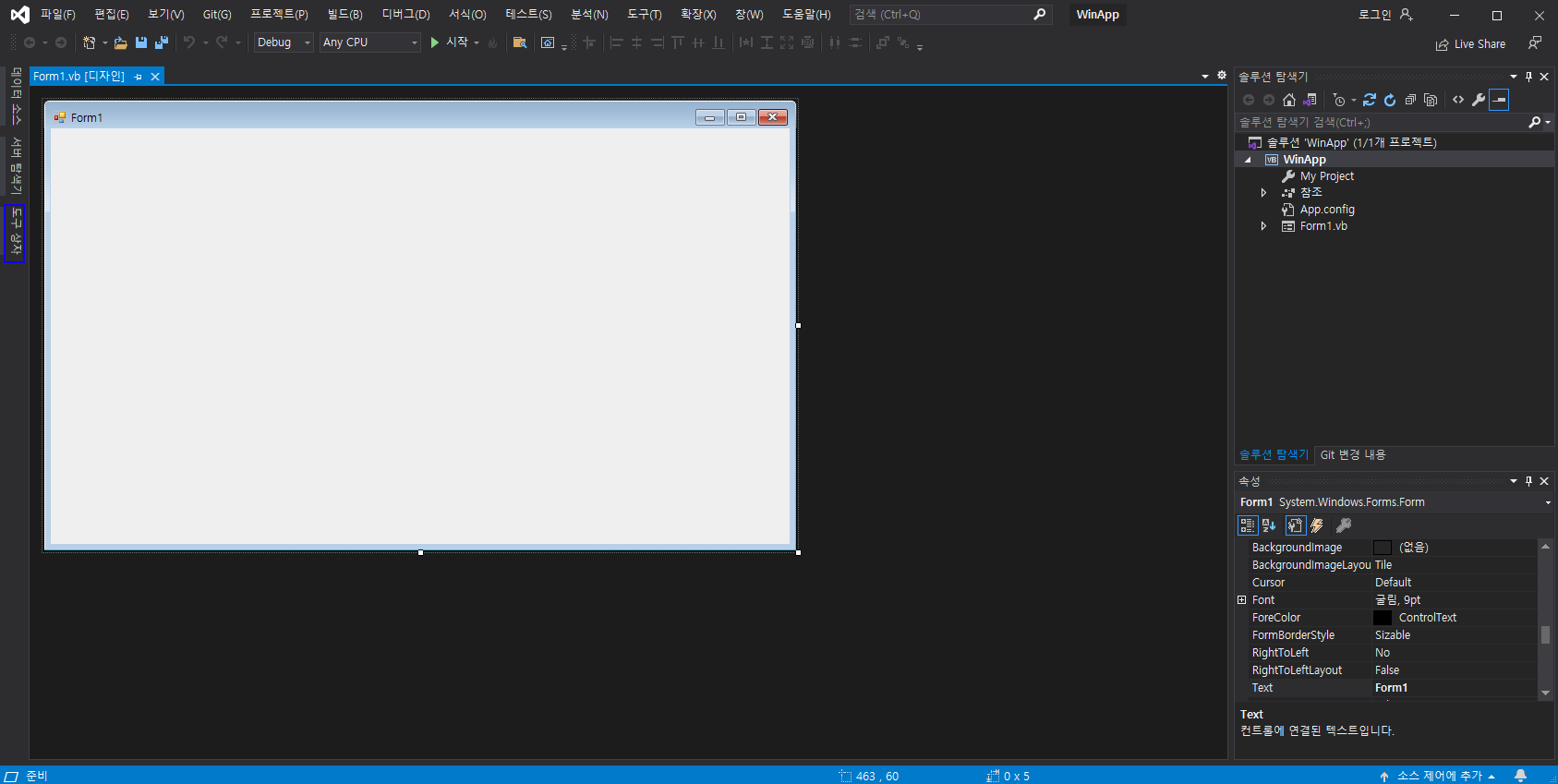The image size is (1558, 784).
Task: Open the 편집(E) menu
Action: [x=111, y=15]
